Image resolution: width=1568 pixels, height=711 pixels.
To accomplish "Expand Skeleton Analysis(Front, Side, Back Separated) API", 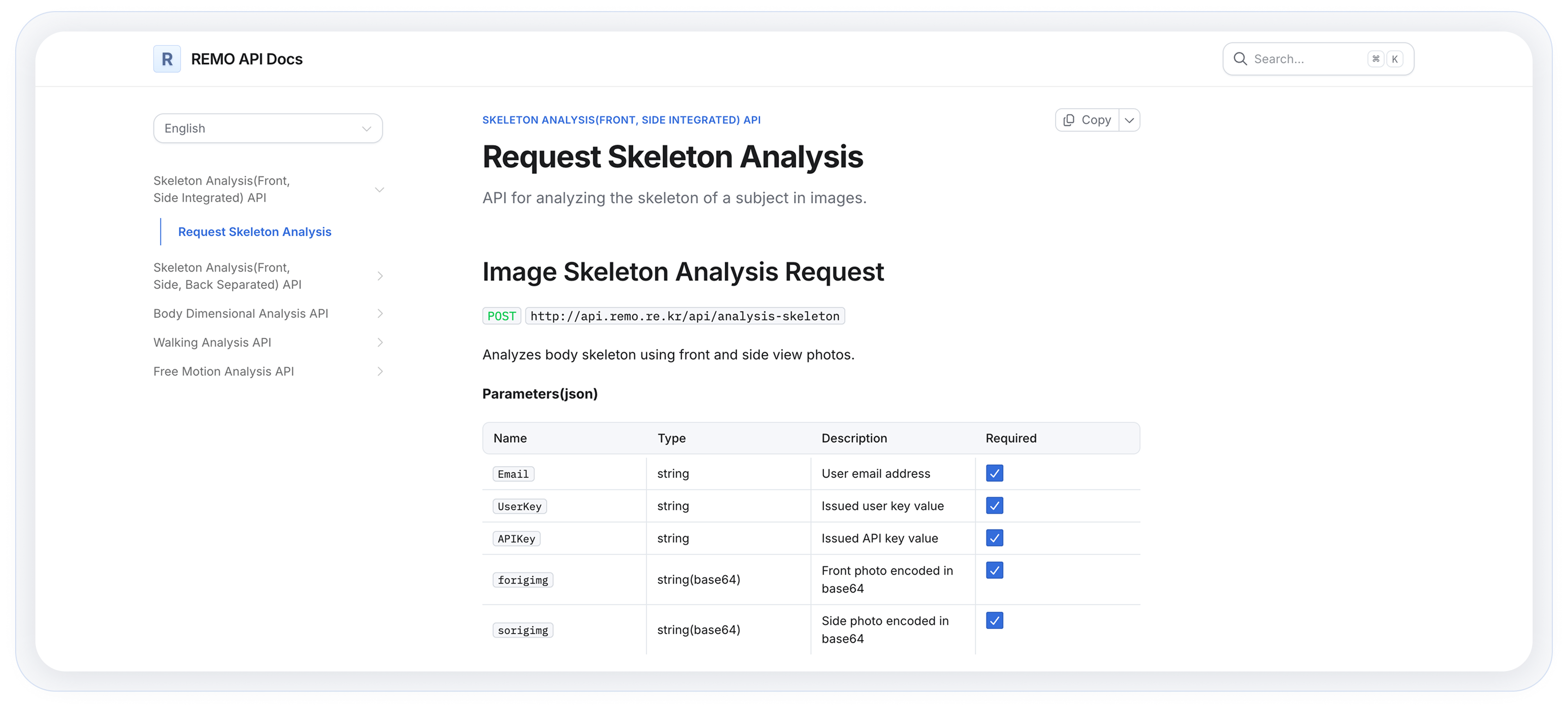I will tap(380, 277).
